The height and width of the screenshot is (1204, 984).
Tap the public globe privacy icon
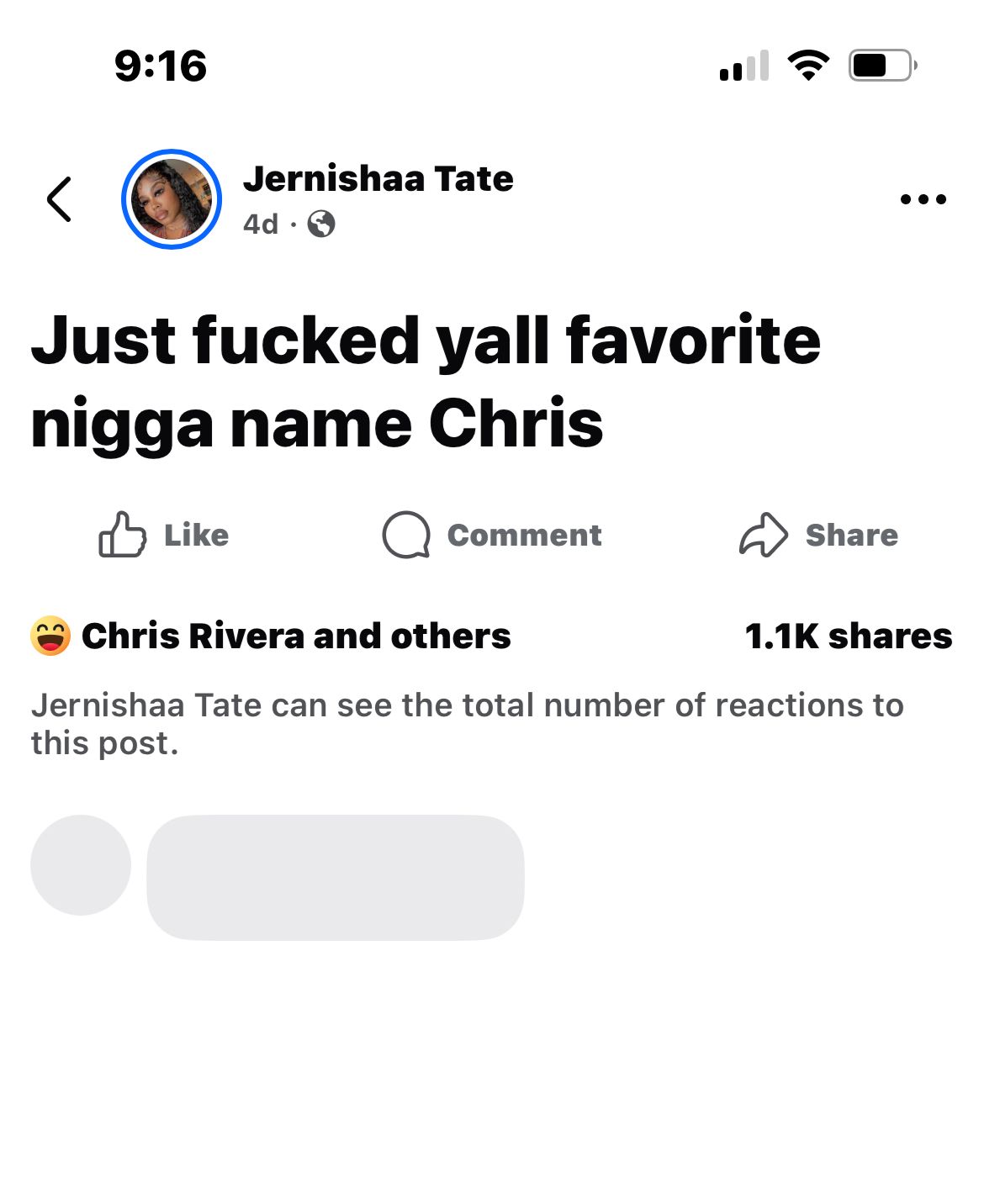[321, 224]
